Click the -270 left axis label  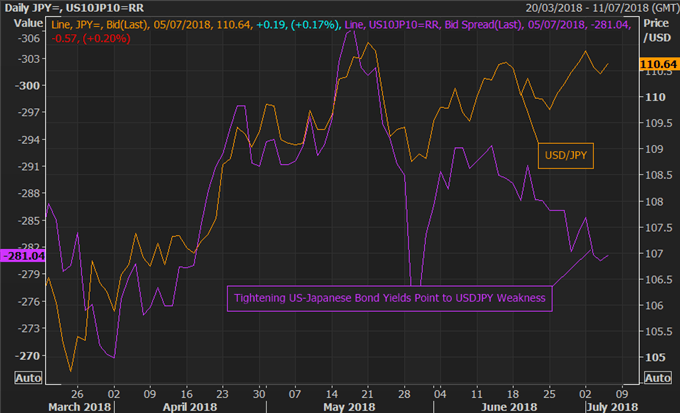(x=27, y=356)
